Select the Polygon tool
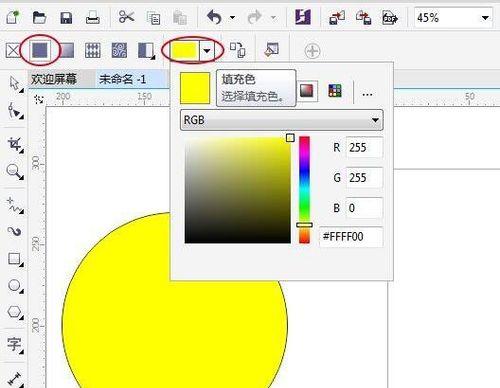 (x=15, y=313)
